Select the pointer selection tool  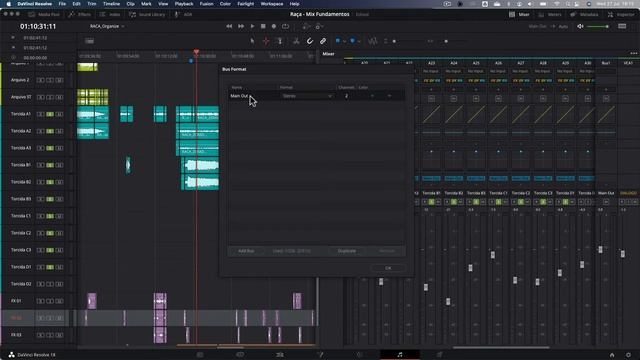click(252, 41)
